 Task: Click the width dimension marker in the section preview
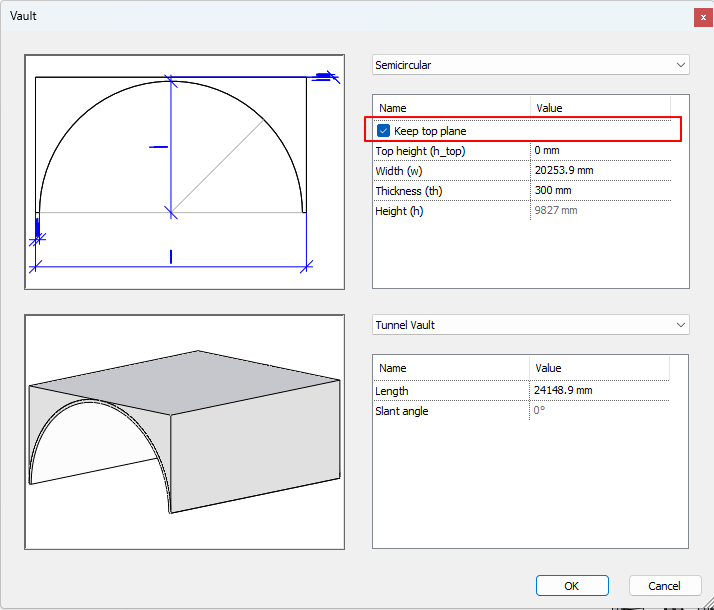[x=171, y=256]
